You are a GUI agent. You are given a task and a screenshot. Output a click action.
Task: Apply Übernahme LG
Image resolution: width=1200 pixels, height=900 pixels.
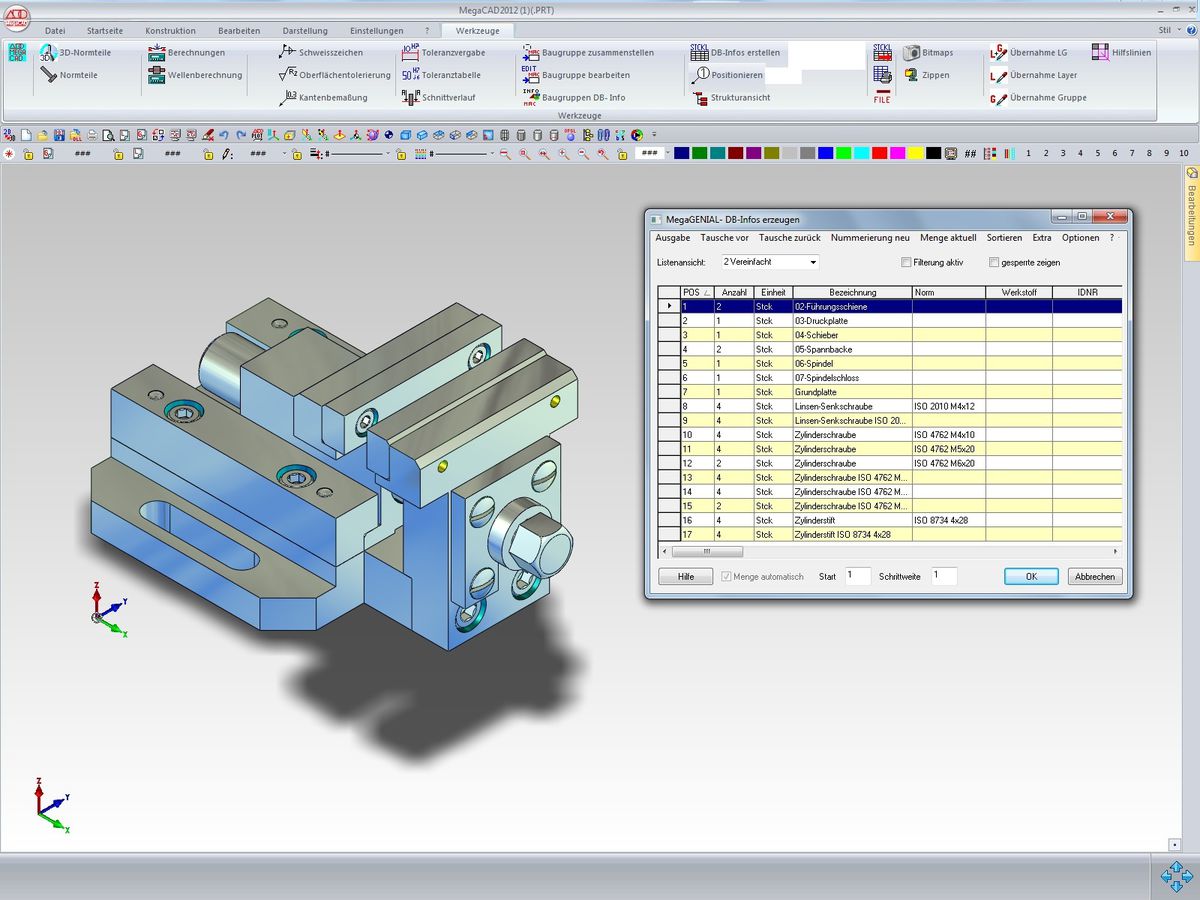click(x=1028, y=52)
